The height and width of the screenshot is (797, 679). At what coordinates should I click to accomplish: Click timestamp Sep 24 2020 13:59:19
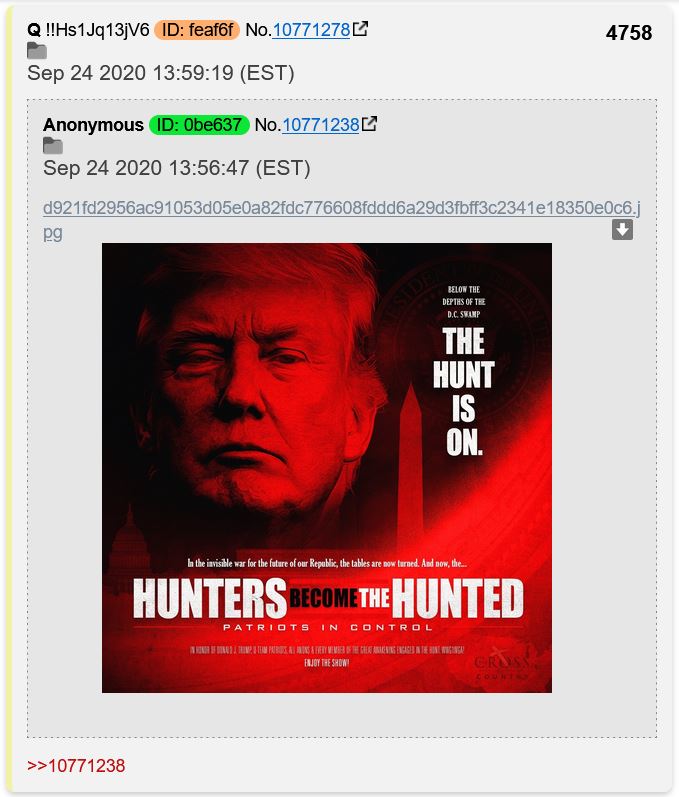point(161,73)
